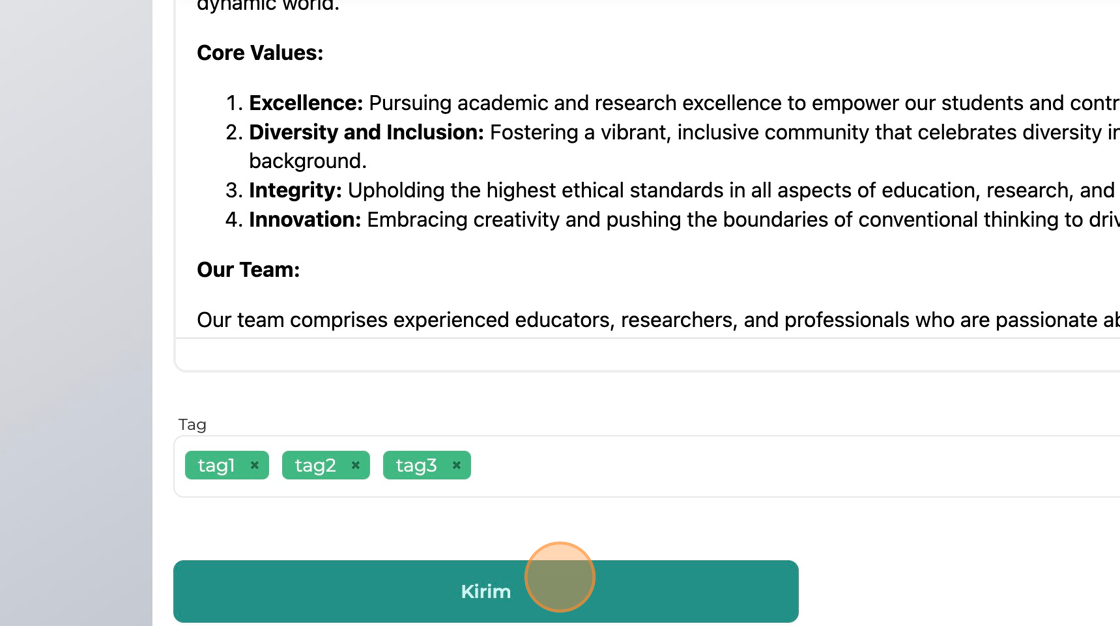
Task: Select the tag1 chip label
Action: coord(216,465)
